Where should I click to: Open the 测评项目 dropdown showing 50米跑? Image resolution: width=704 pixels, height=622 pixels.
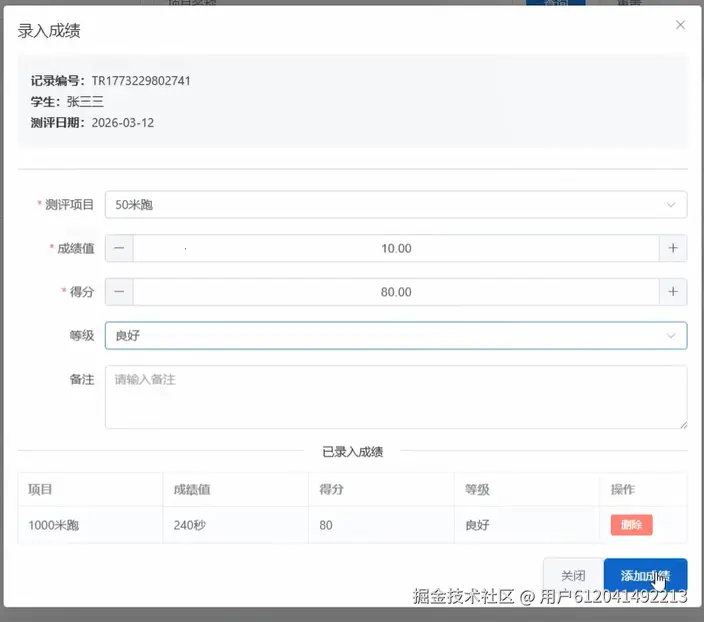click(396, 205)
